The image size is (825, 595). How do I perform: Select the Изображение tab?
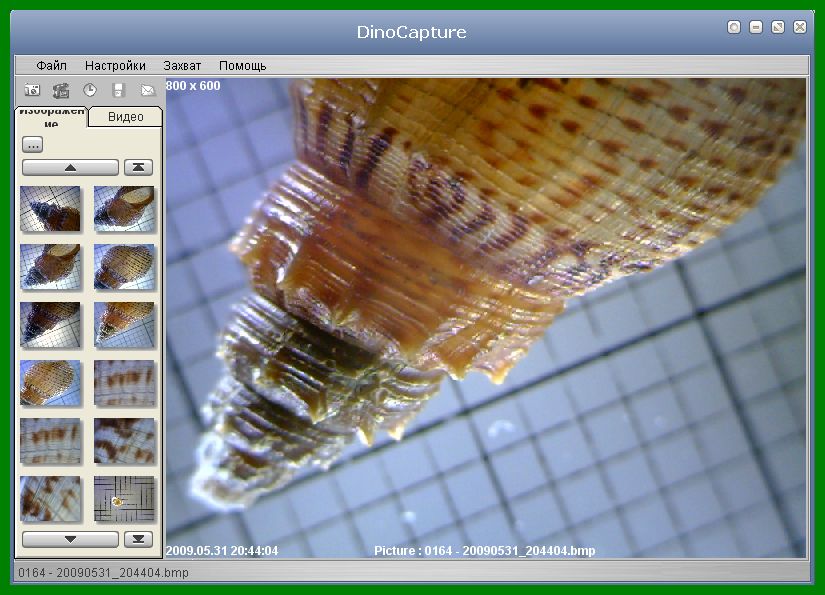point(51,117)
